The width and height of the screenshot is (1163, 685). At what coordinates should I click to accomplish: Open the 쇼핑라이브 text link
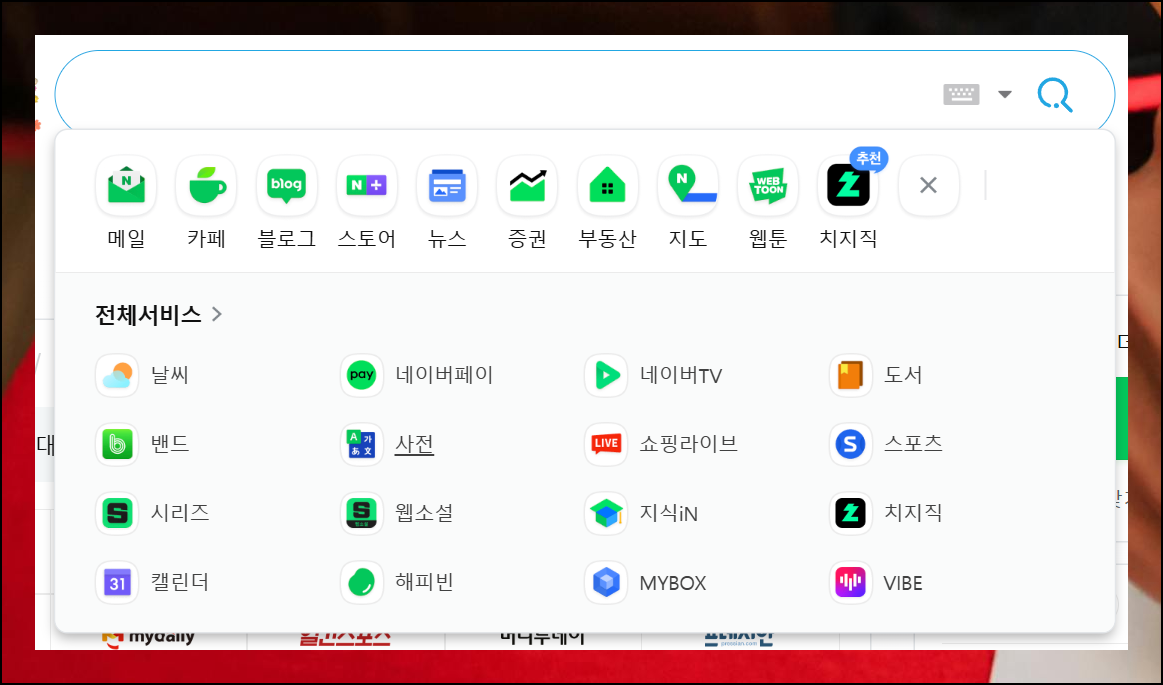688,444
